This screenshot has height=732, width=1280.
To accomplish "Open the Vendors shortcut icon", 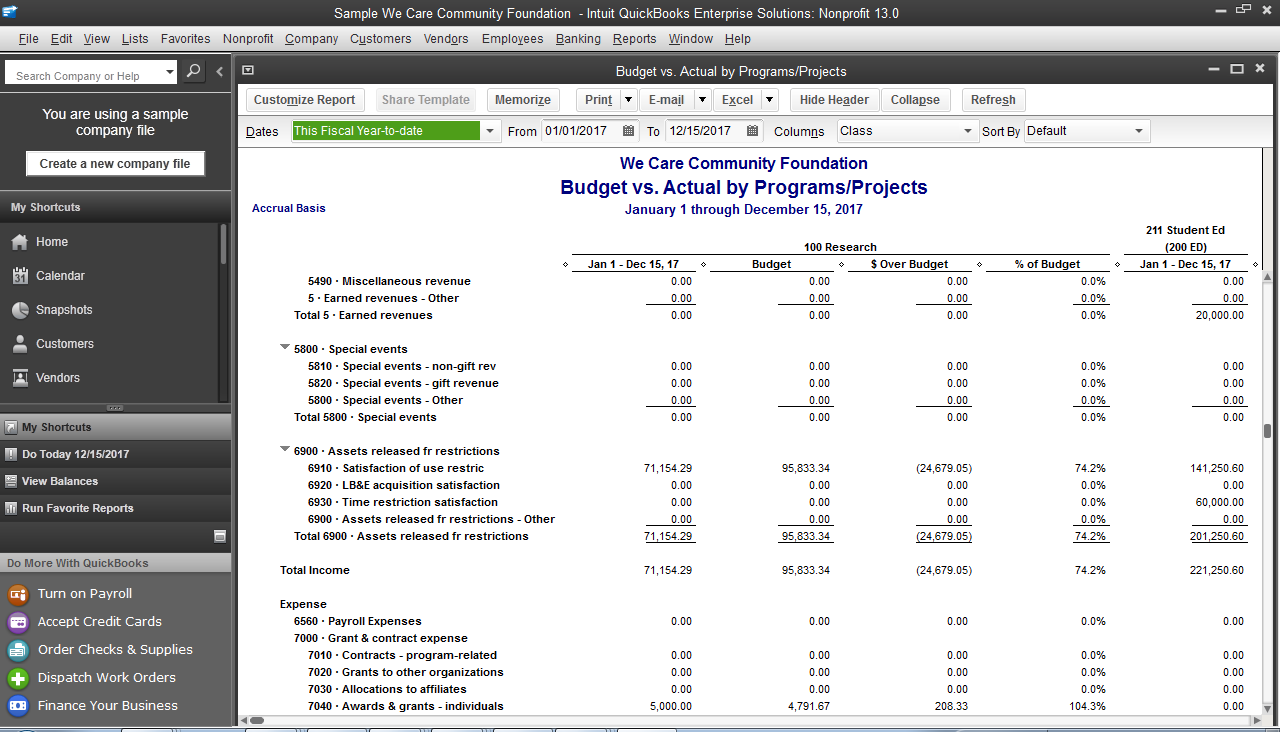I will [x=19, y=378].
